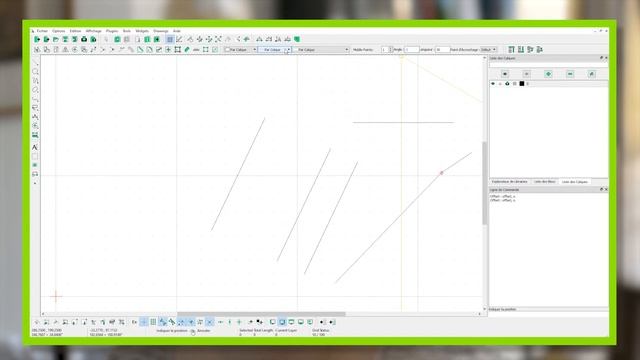Open the Point d'Accrochage dropdown
Screen dimensions: 640x360
point(488,49)
